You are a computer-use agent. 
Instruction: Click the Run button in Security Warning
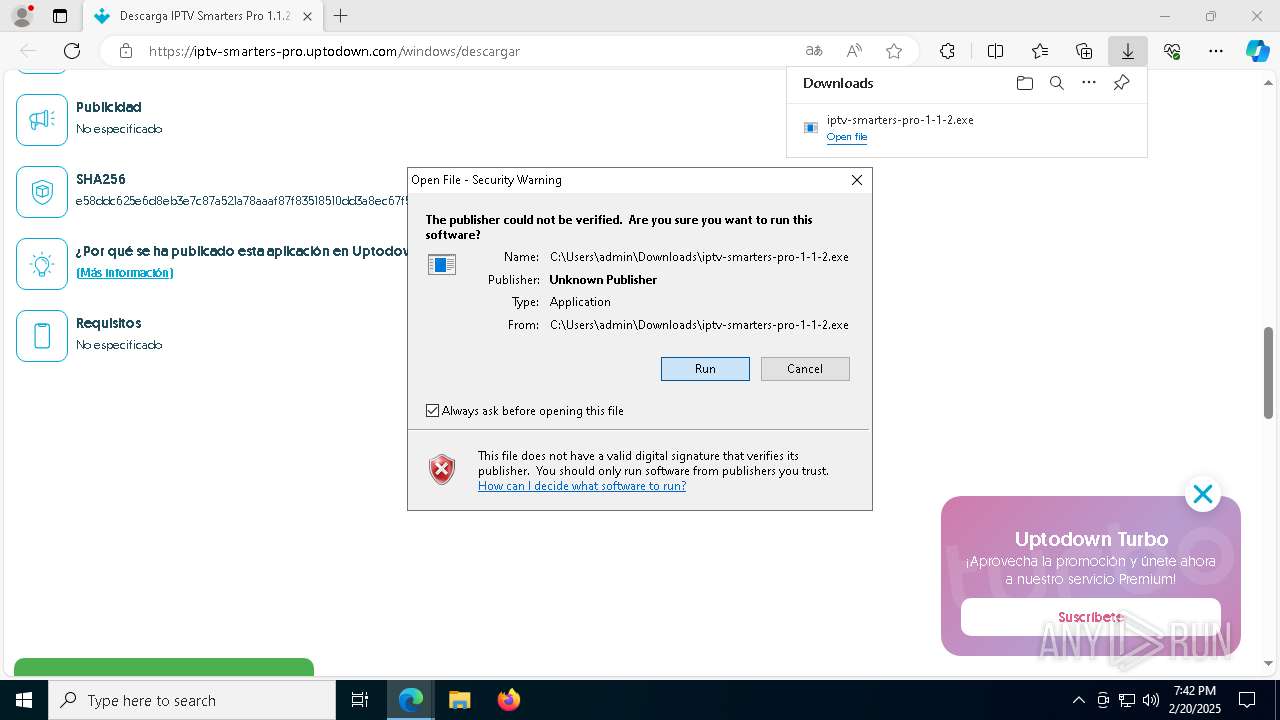tap(705, 369)
